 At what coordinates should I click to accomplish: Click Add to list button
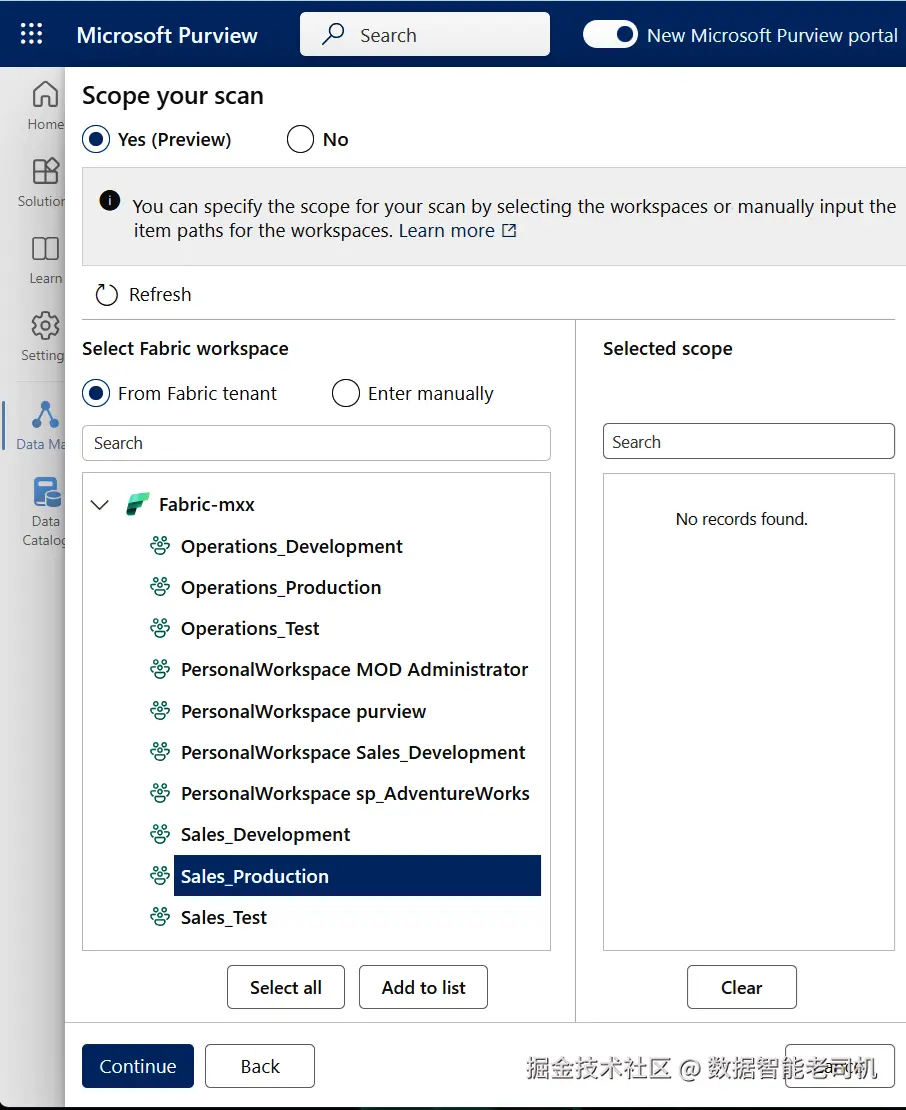click(423, 987)
